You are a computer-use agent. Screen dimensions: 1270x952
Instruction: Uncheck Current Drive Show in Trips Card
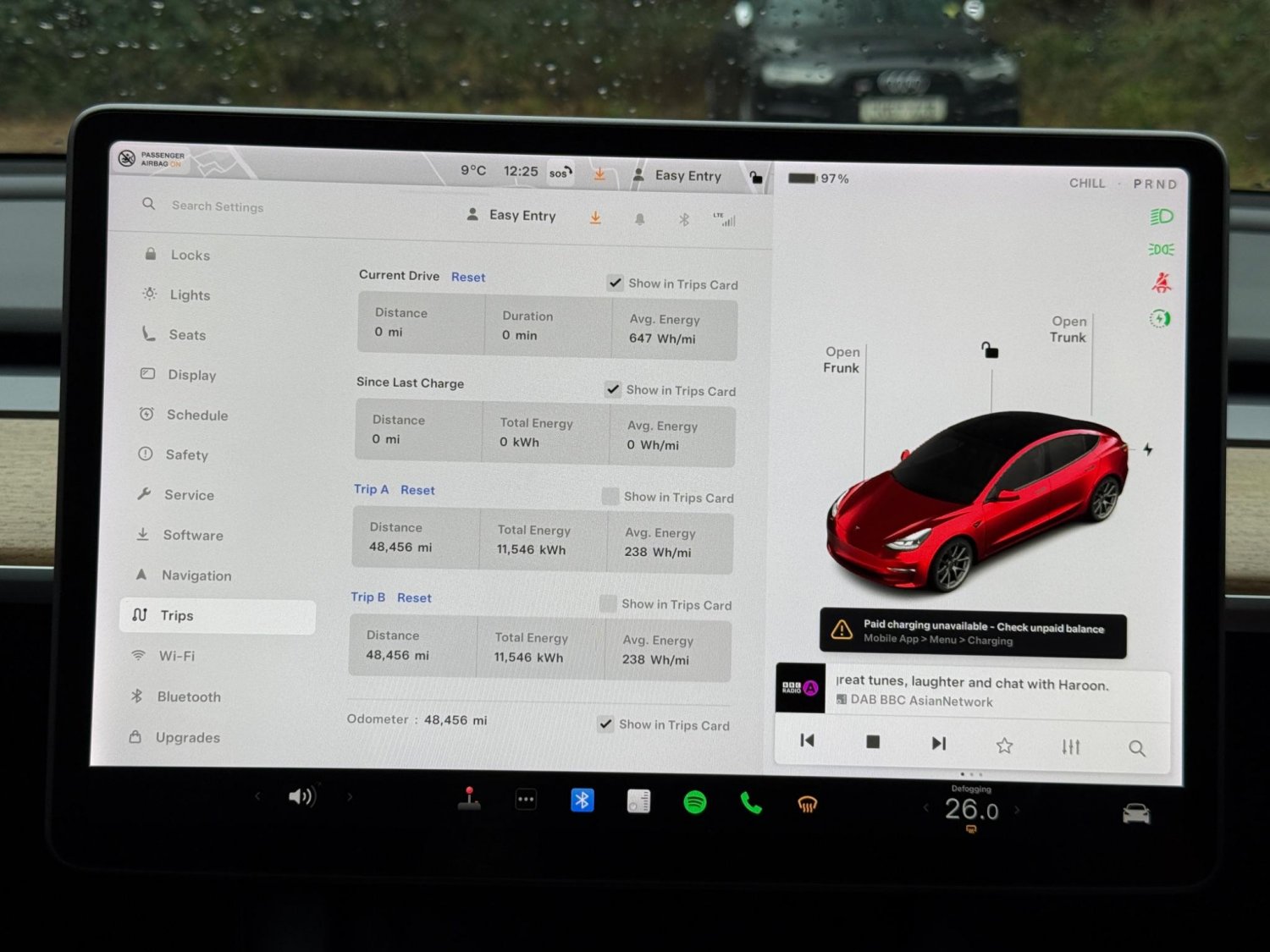[x=616, y=283]
